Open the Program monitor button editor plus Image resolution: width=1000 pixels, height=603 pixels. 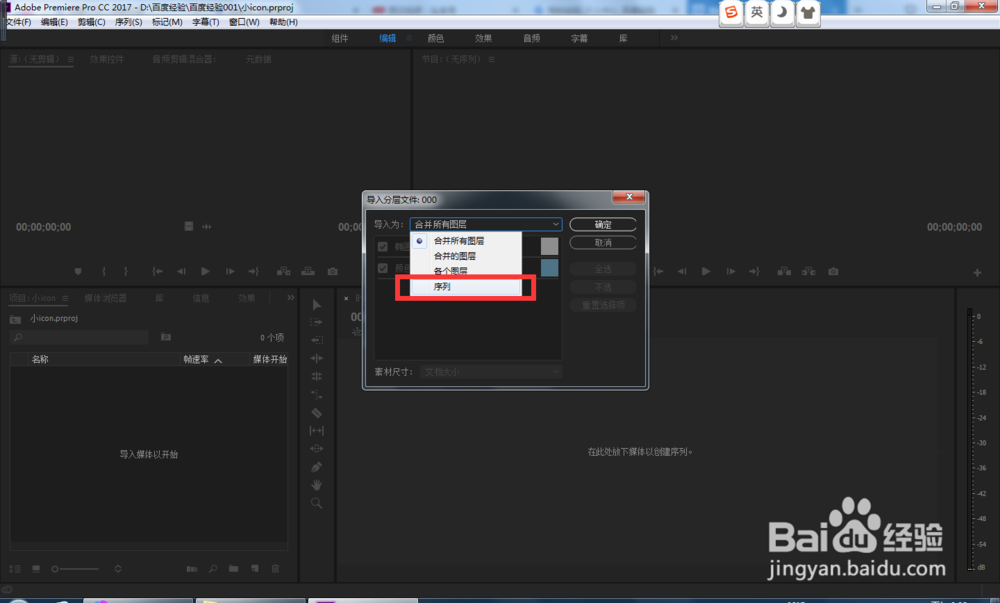click(977, 273)
